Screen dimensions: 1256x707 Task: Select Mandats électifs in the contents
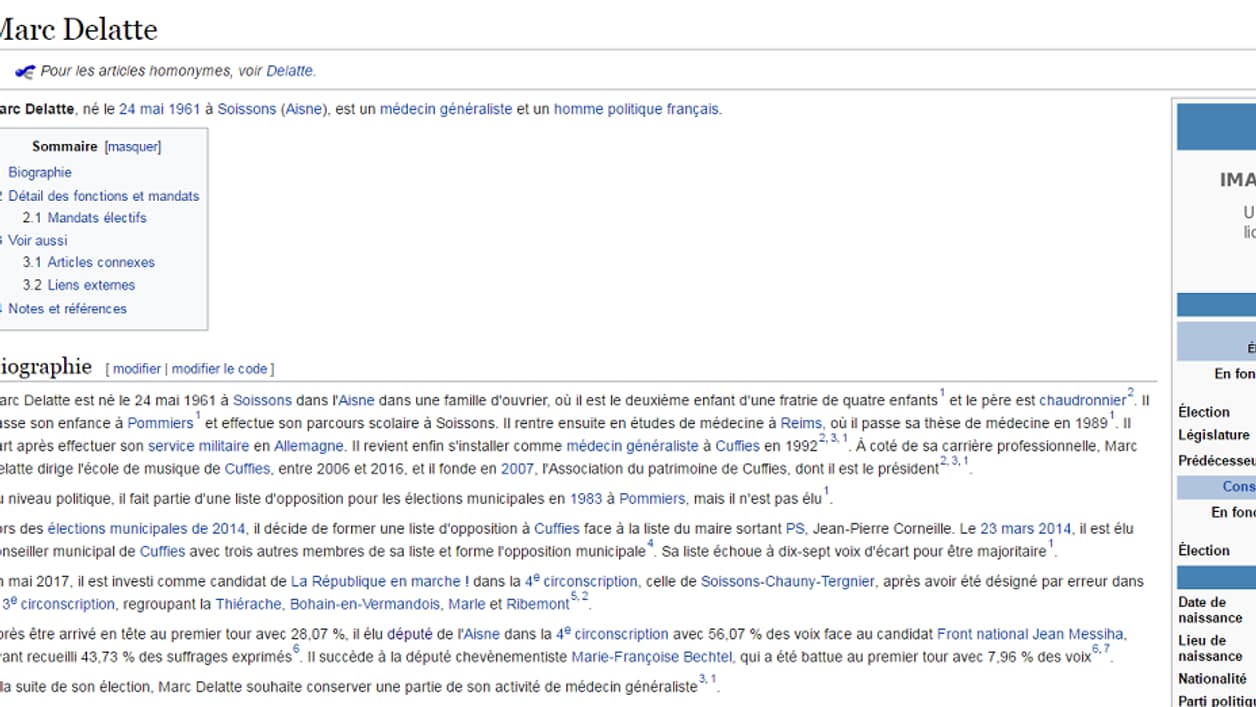97,218
